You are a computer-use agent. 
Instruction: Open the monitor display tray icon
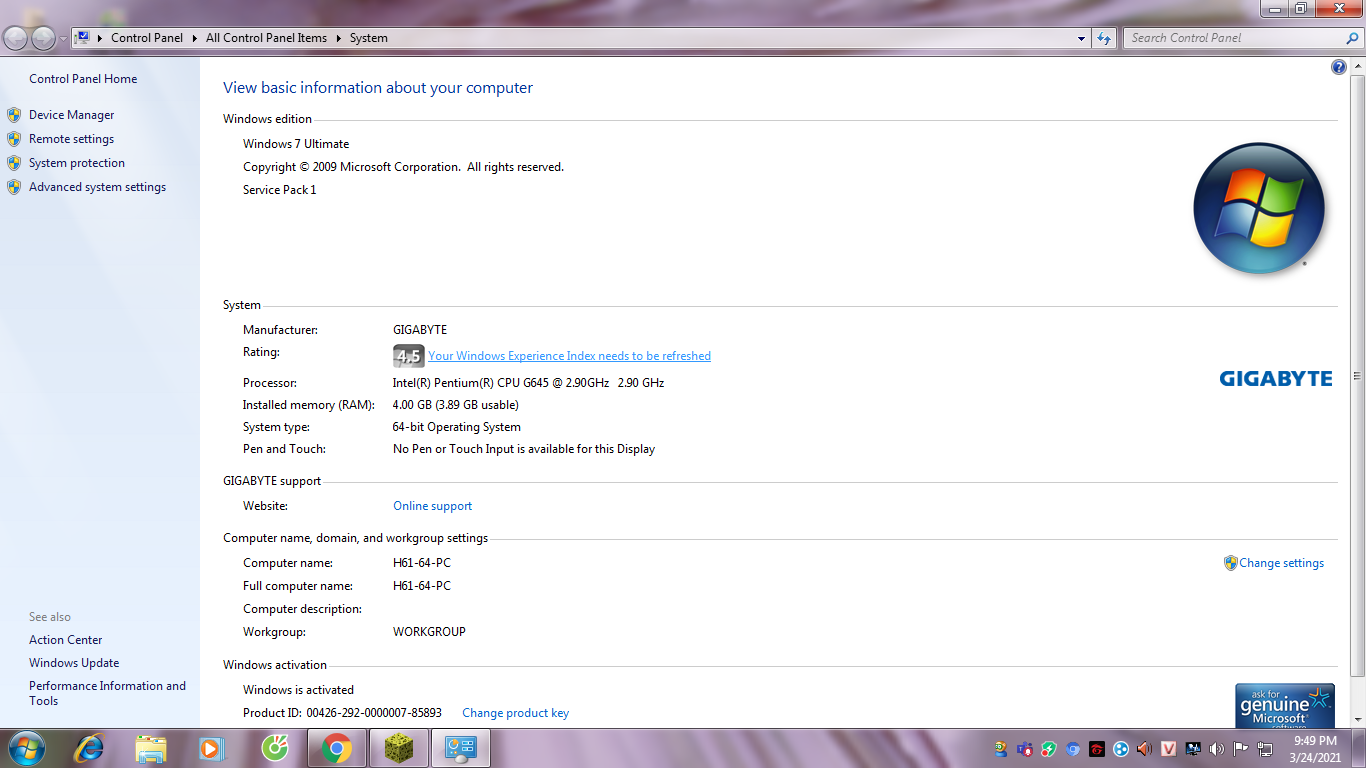(x=1193, y=748)
